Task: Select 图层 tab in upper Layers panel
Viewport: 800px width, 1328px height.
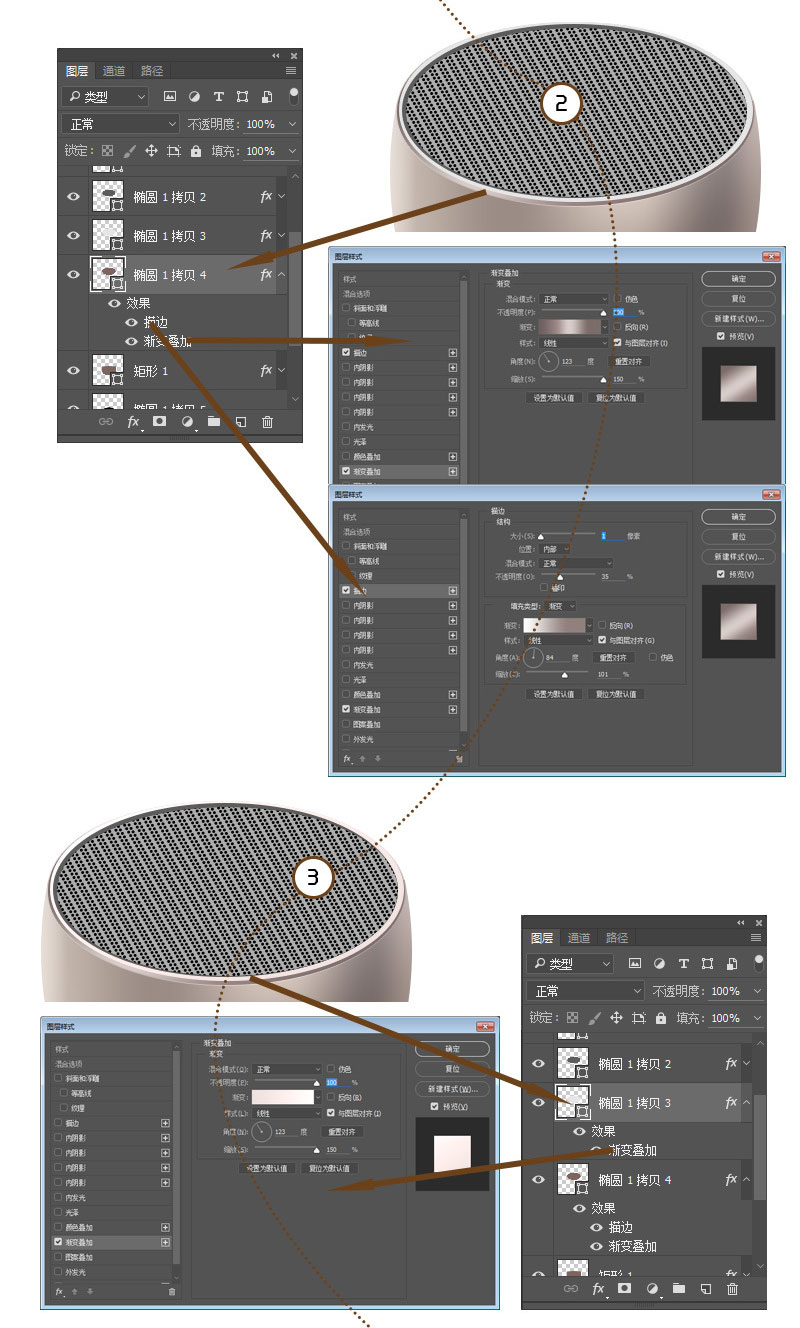Action: pyautogui.click(x=77, y=71)
